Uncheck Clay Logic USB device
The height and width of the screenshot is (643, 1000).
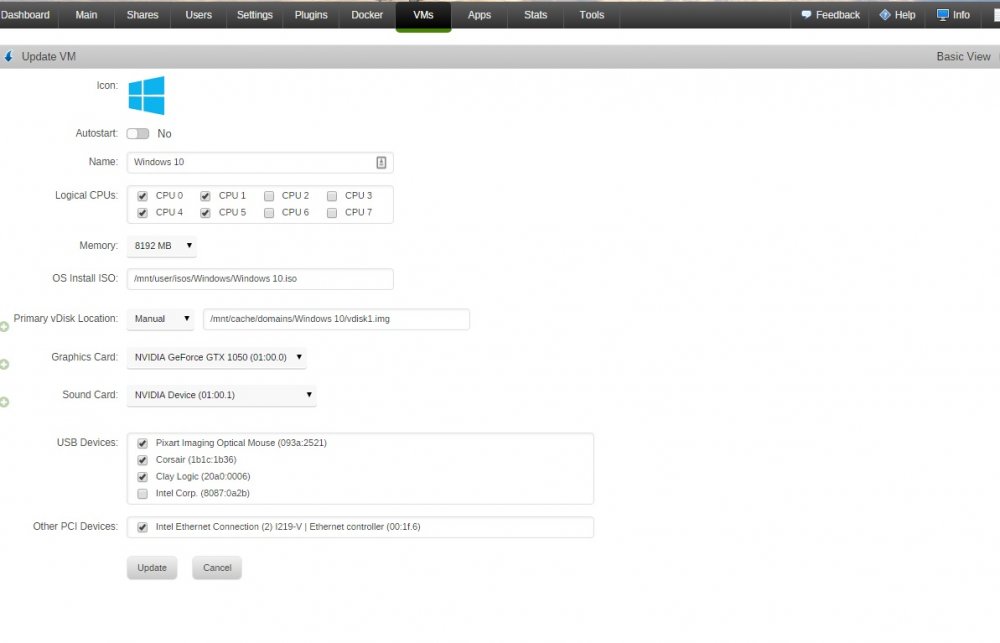[142, 477]
